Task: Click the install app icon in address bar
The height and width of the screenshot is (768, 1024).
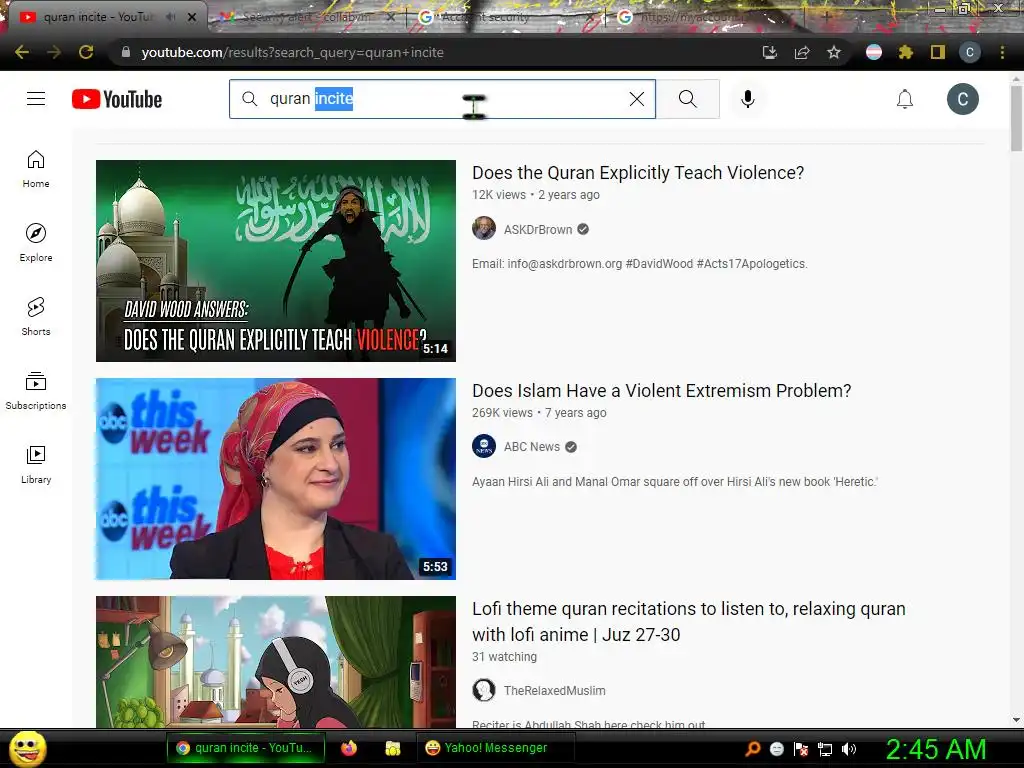Action: coord(770,52)
